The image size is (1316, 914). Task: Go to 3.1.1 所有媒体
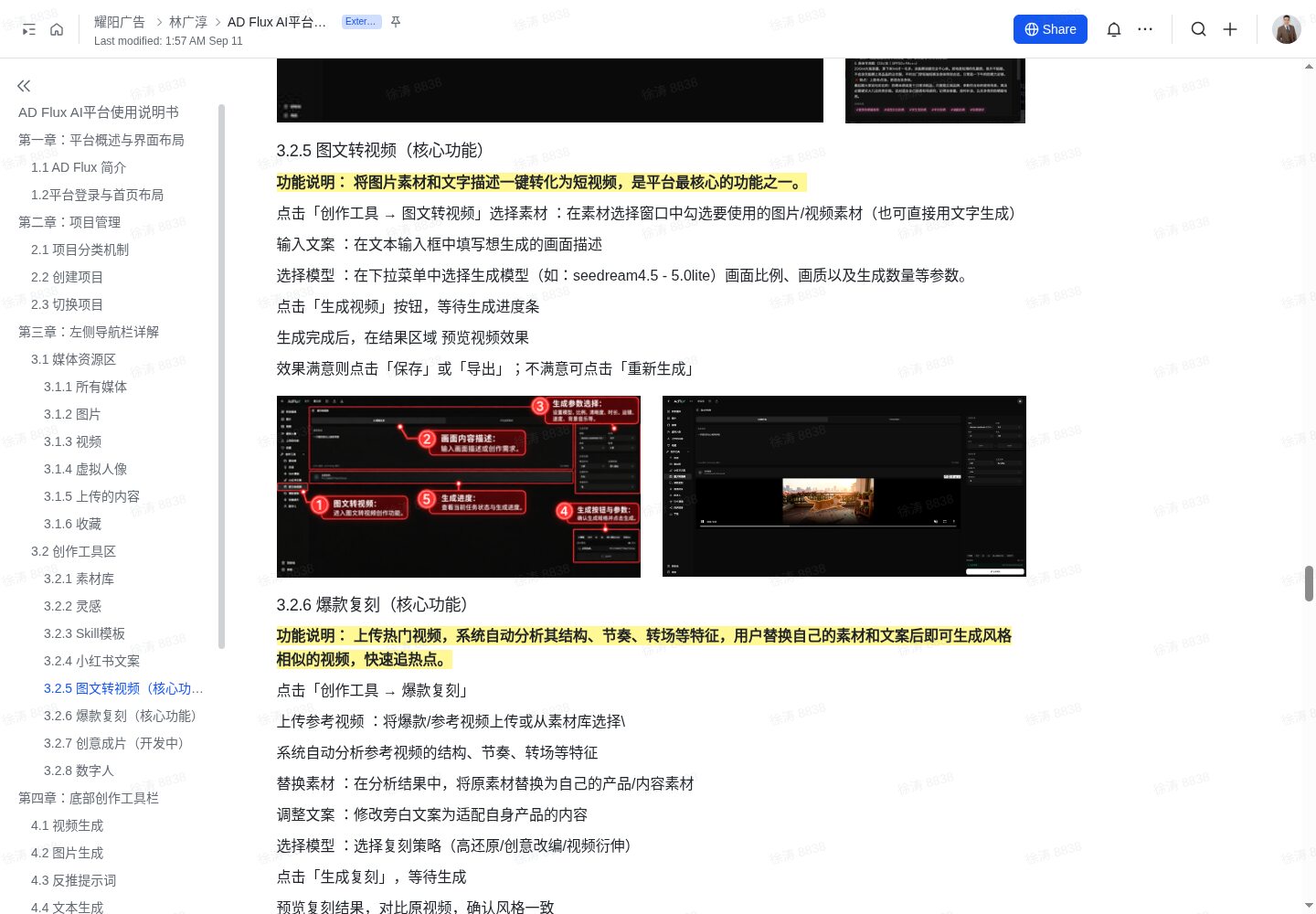tap(85, 387)
